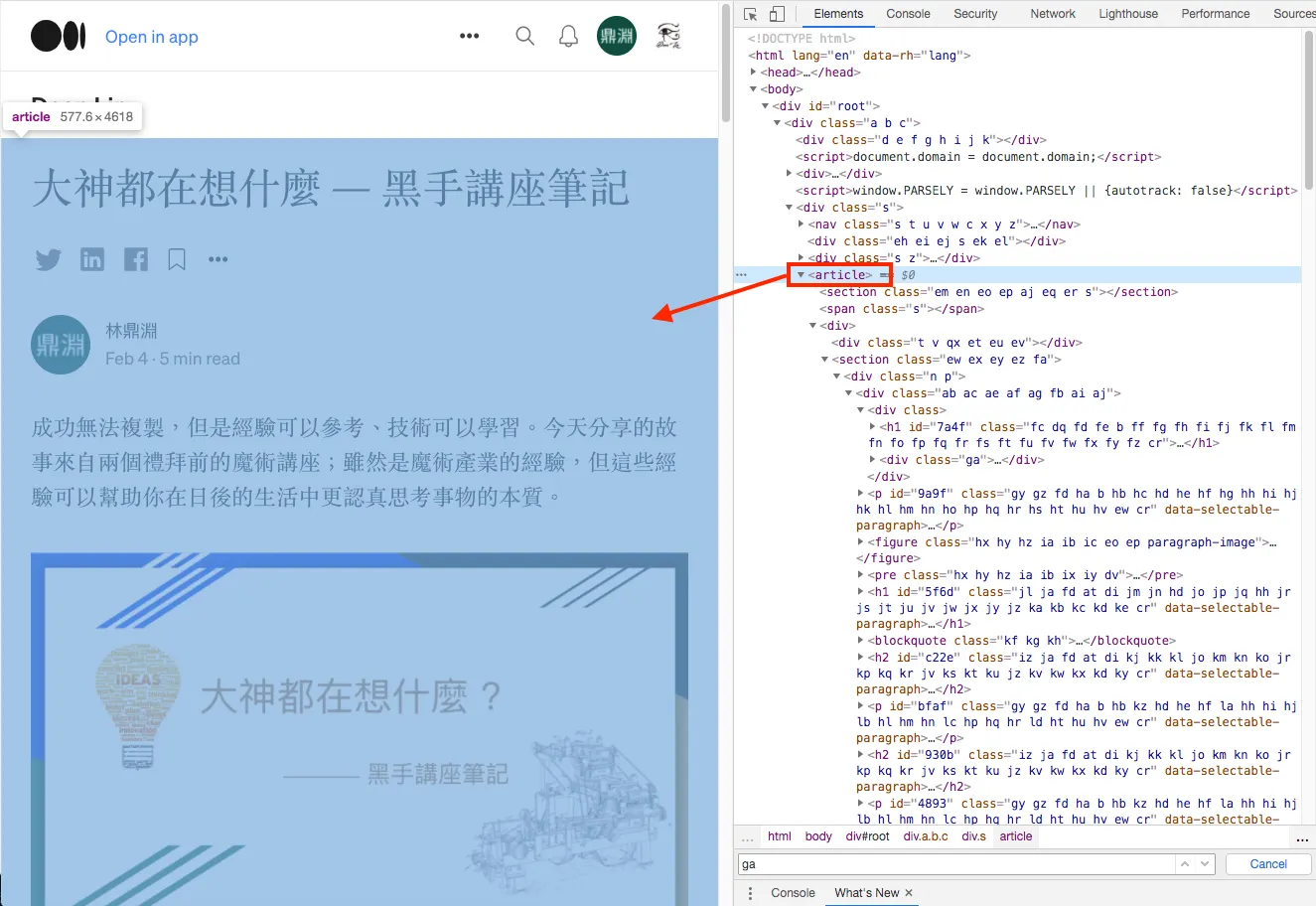This screenshot has width=1316, height=906.
Task: Jump to next search result arrow
Action: (1206, 864)
